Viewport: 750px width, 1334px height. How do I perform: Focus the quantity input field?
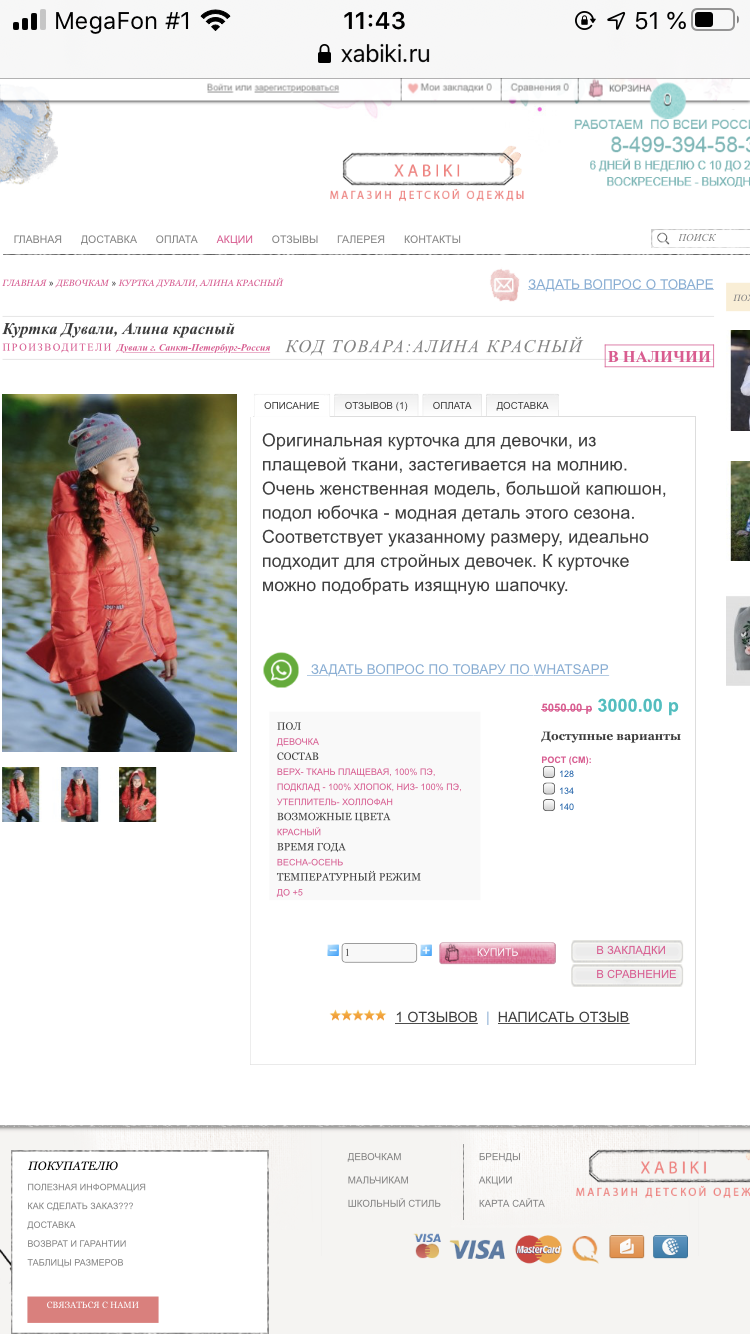point(379,953)
